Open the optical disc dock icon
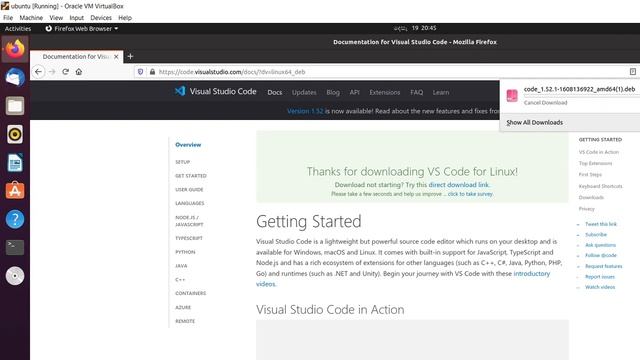This screenshot has height=360, width=640. [x=15, y=276]
